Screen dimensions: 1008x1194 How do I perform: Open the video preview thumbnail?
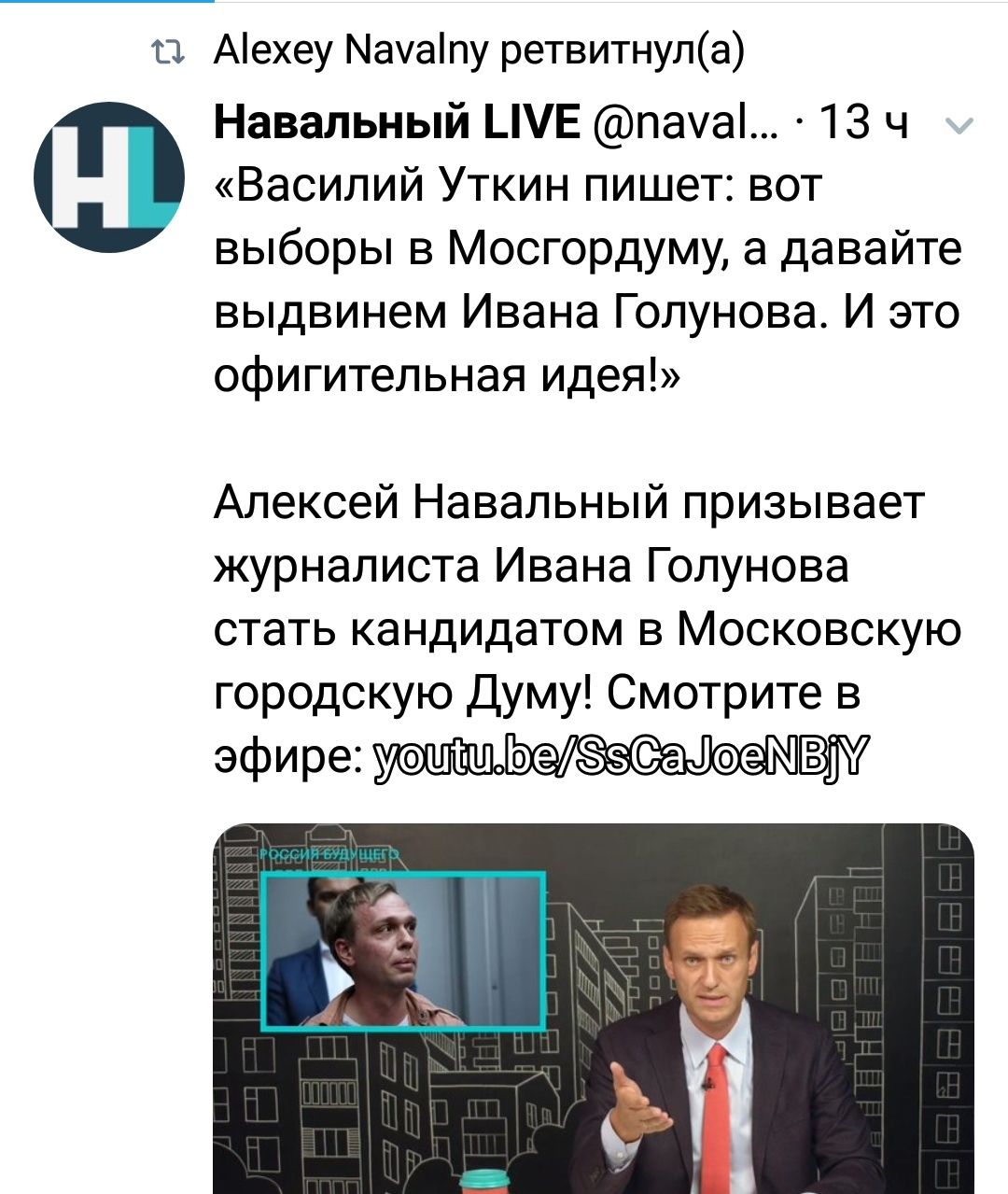click(594, 1008)
